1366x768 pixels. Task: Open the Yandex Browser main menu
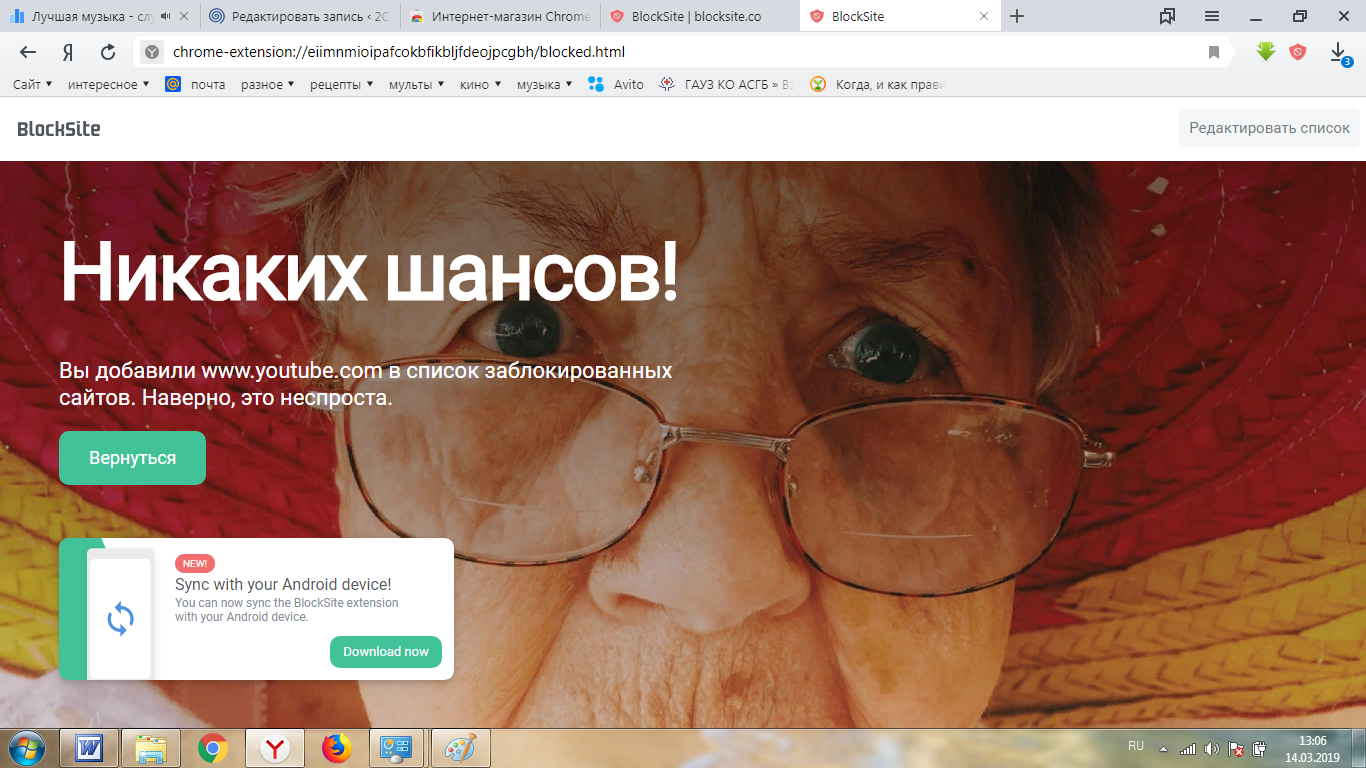(x=1212, y=16)
